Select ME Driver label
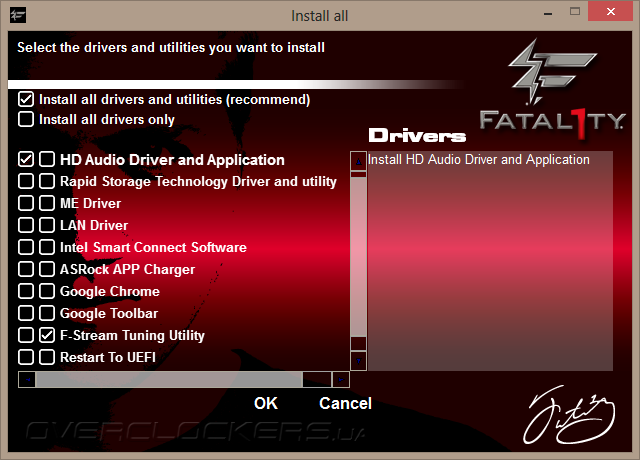The height and width of the screenshot is (460, 640). pos(91,203)
